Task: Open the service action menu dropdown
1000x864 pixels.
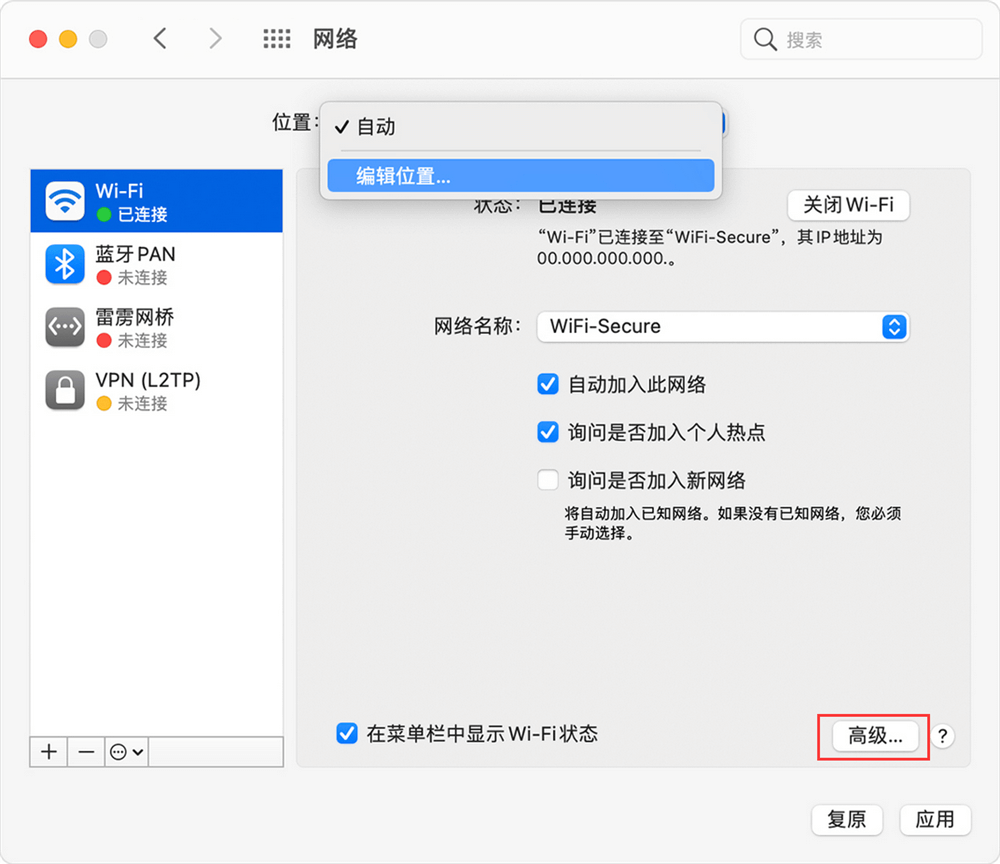Action: [126, 751]
